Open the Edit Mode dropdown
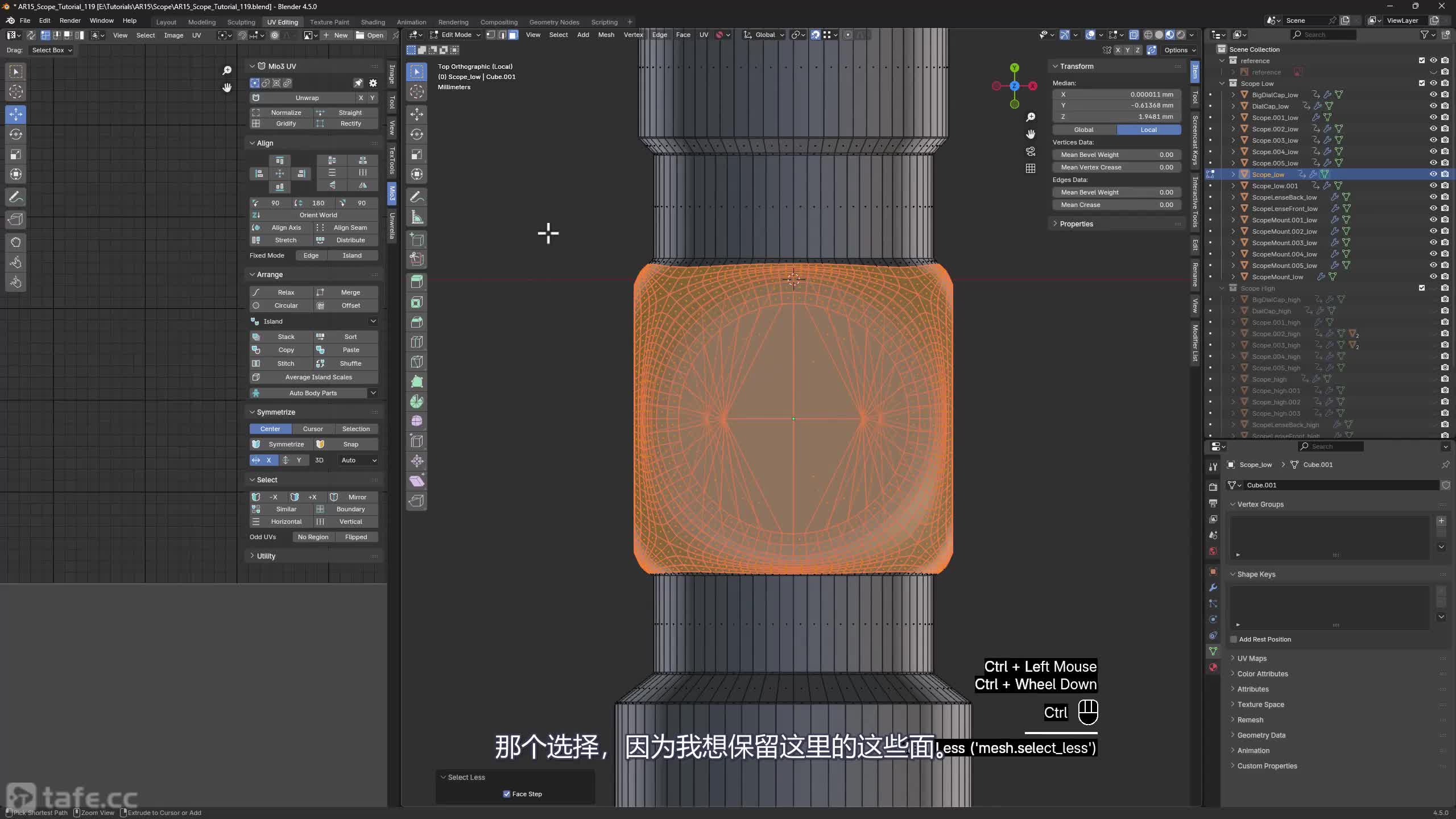The image size is (1456, 819). (455, 35)
